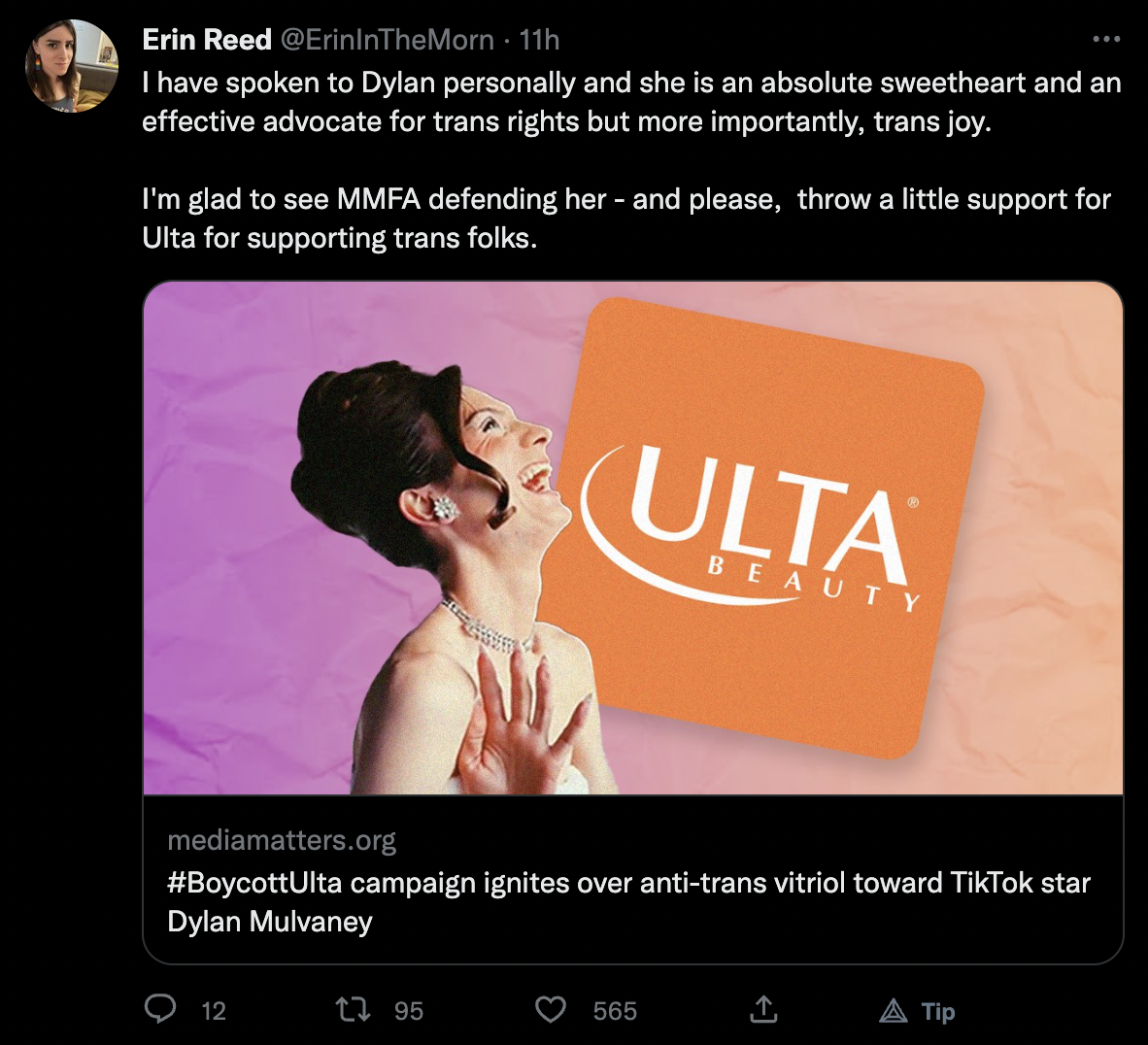Click the paragraph about MMFA defending her
Viewport: 1148px width, 1045px height.
click(x=626, y=219)
